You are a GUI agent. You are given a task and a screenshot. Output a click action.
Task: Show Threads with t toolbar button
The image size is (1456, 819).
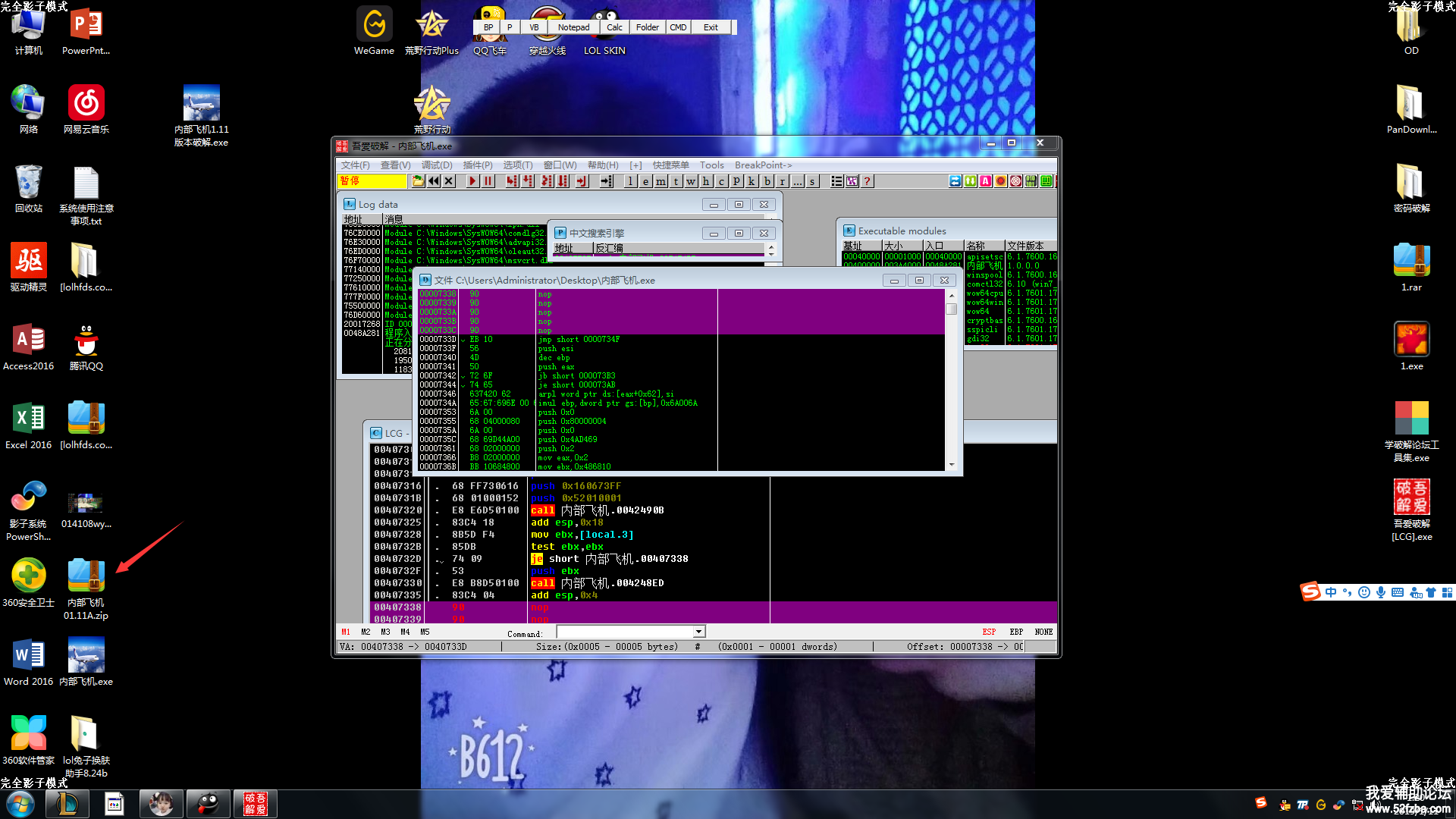tap(676, 181)
